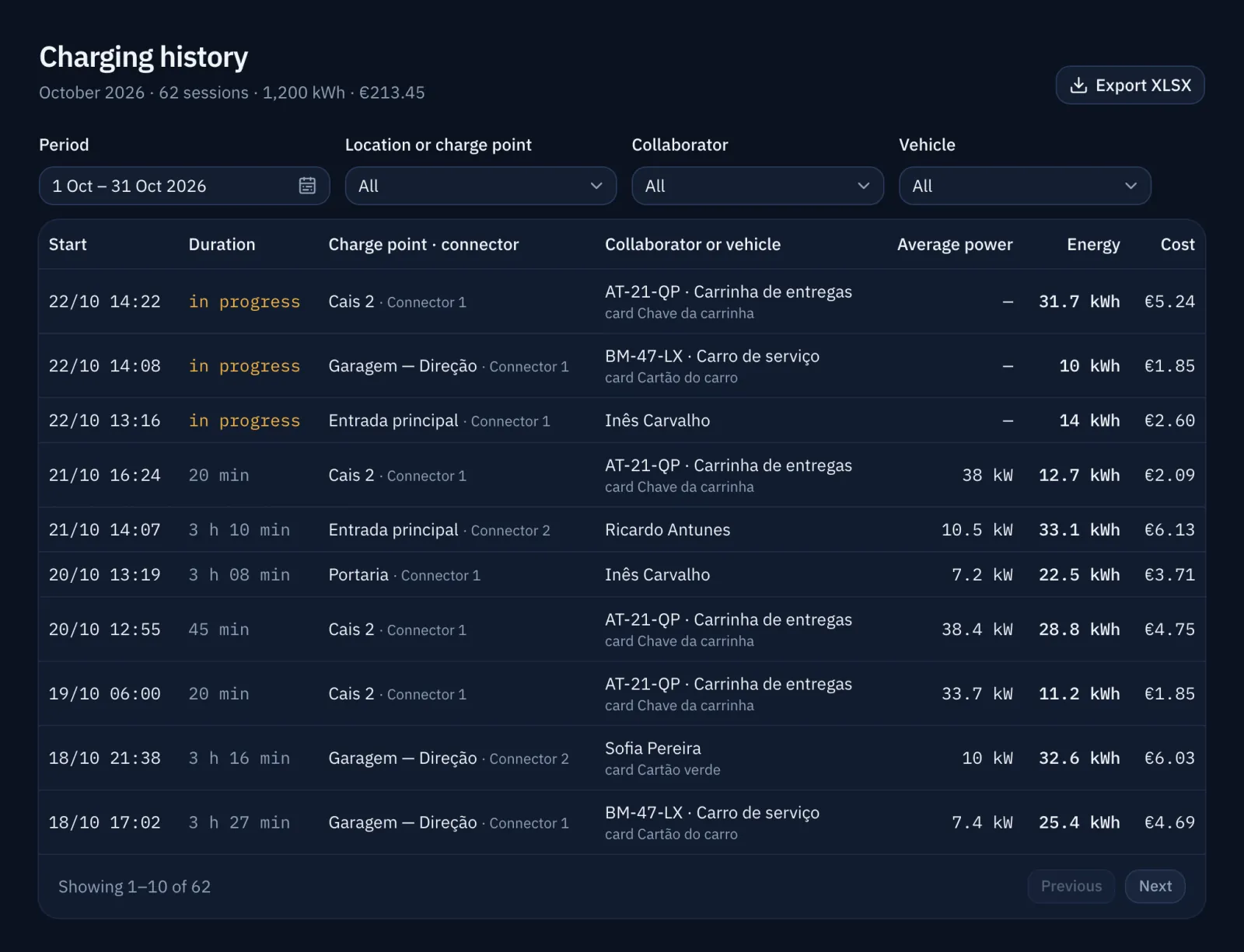The width and height of the screenshot is (1244, 952).
Task: Click Showing 1–10 of 62 text
Action: (135, 887)
